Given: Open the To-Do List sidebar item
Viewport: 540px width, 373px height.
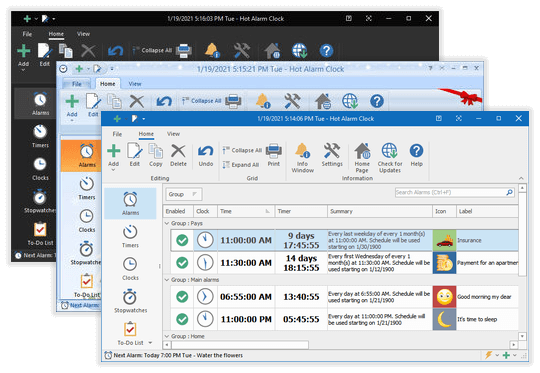Looking at the screenshot, I should (x=130, y=333).
